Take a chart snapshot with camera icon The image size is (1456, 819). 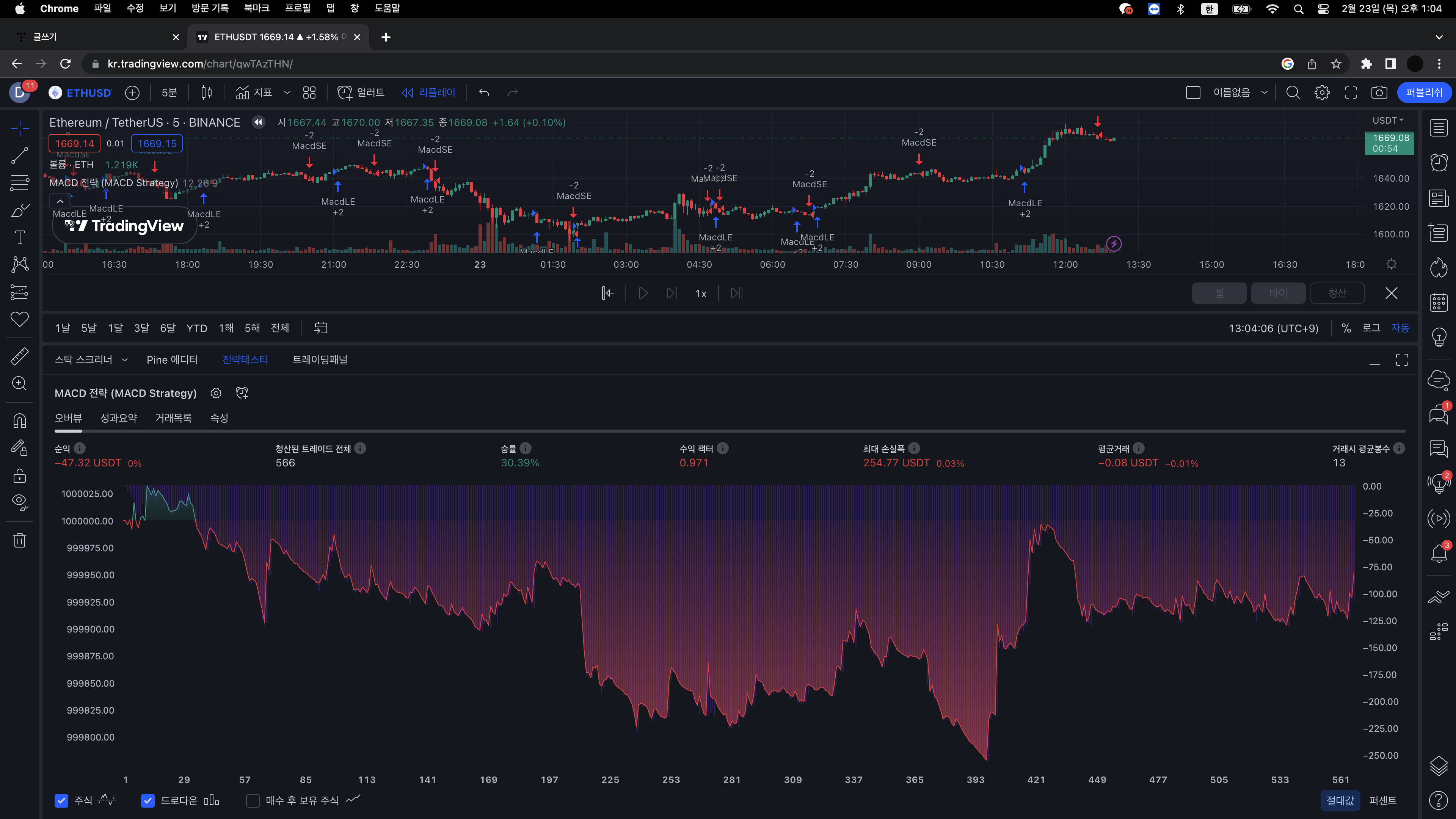(x=1379, y=93)
